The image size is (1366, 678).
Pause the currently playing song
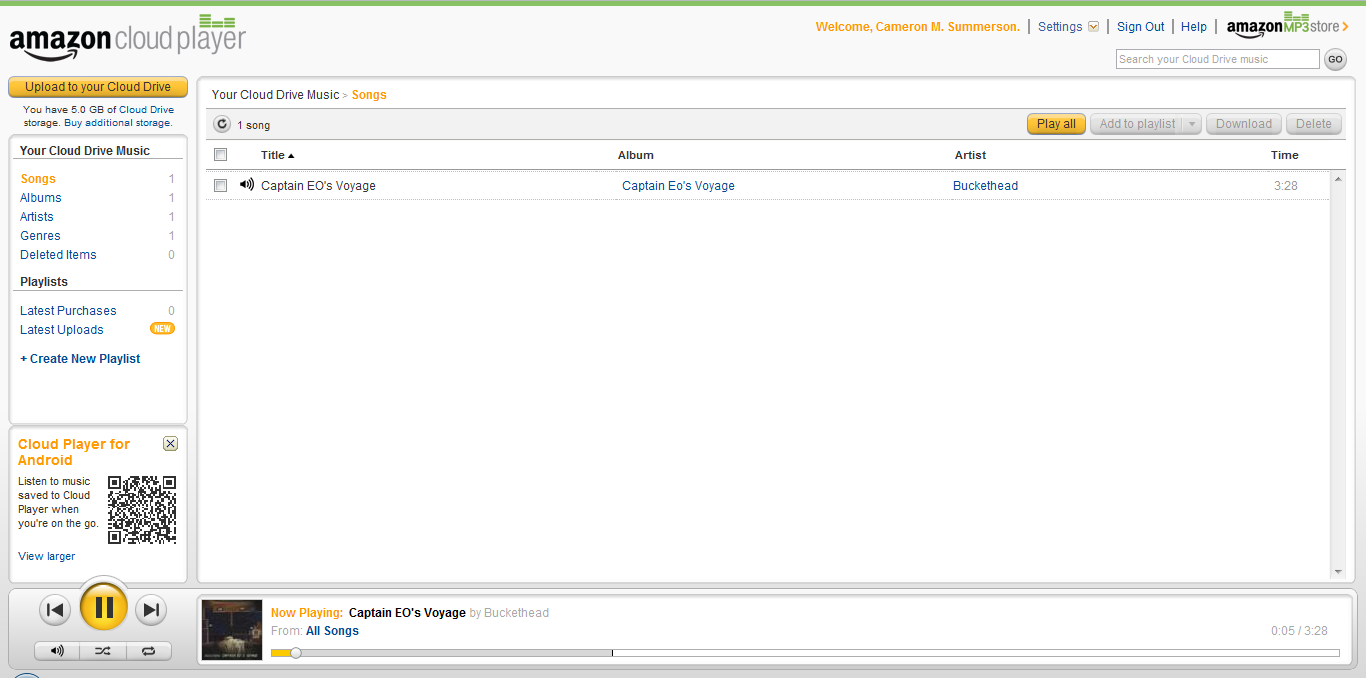103,608
